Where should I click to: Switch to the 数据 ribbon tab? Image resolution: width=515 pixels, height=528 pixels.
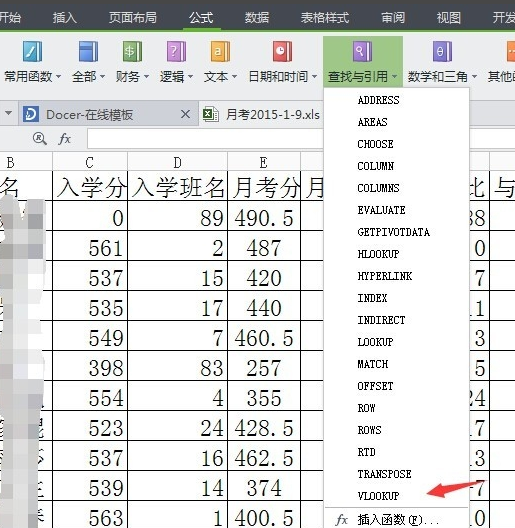(257, 17)
